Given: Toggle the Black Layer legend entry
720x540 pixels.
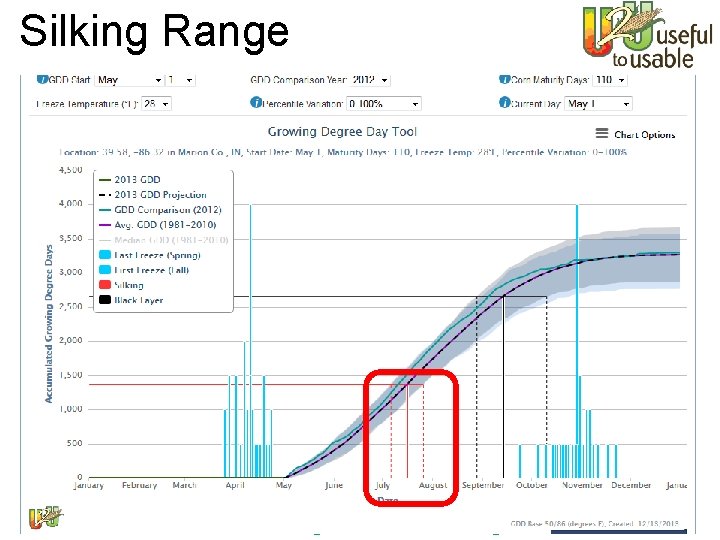Looking at the screenshot, I should click(131, 300).
